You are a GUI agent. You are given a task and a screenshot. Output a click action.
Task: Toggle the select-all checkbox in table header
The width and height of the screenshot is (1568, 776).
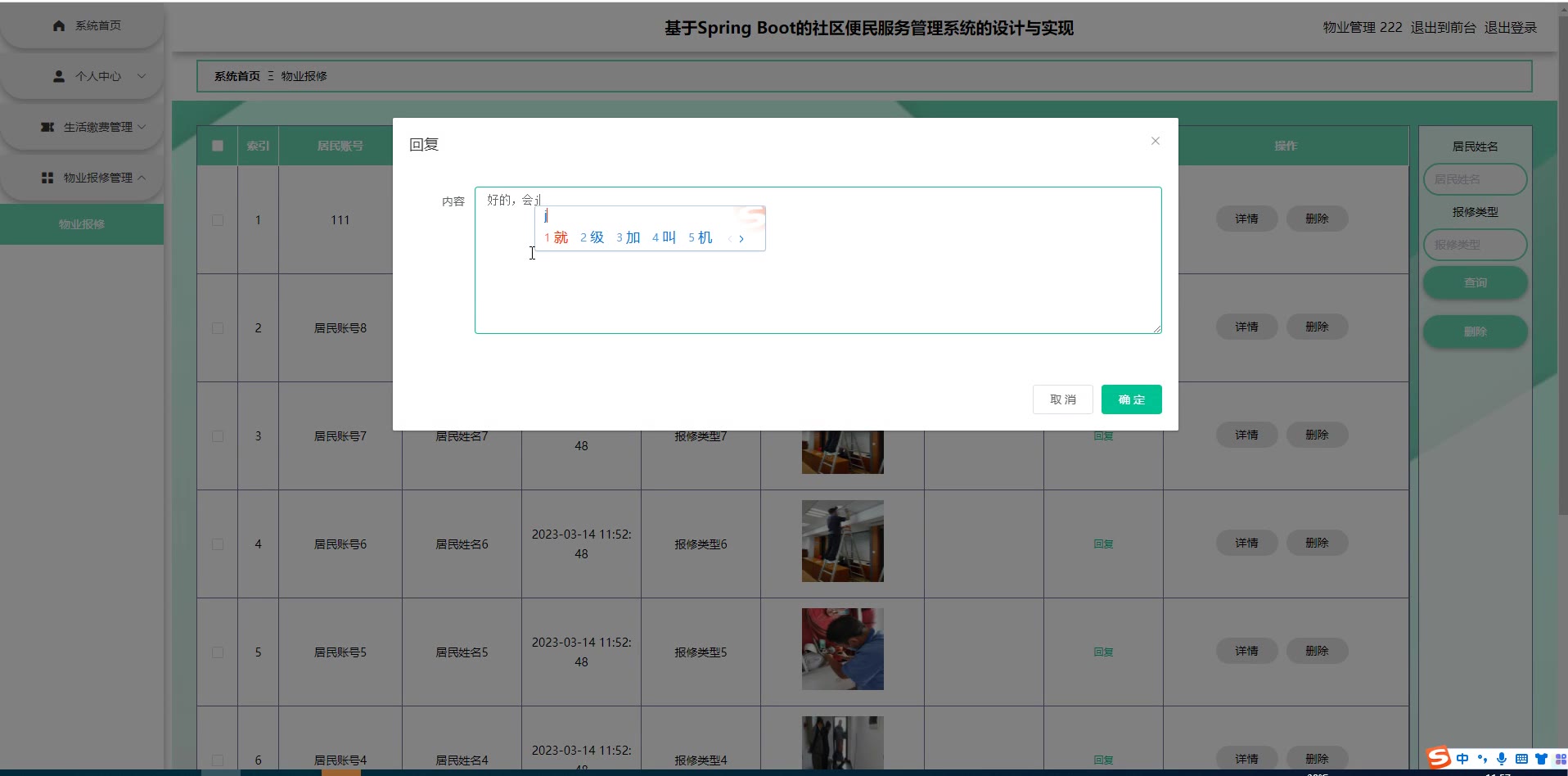point(218,146)
